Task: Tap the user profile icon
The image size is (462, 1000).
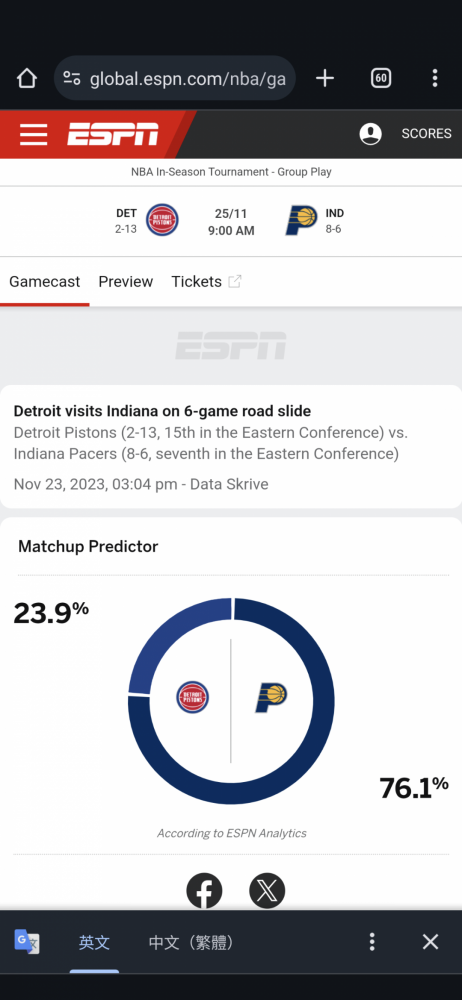Action: click(x=370, y=134)
